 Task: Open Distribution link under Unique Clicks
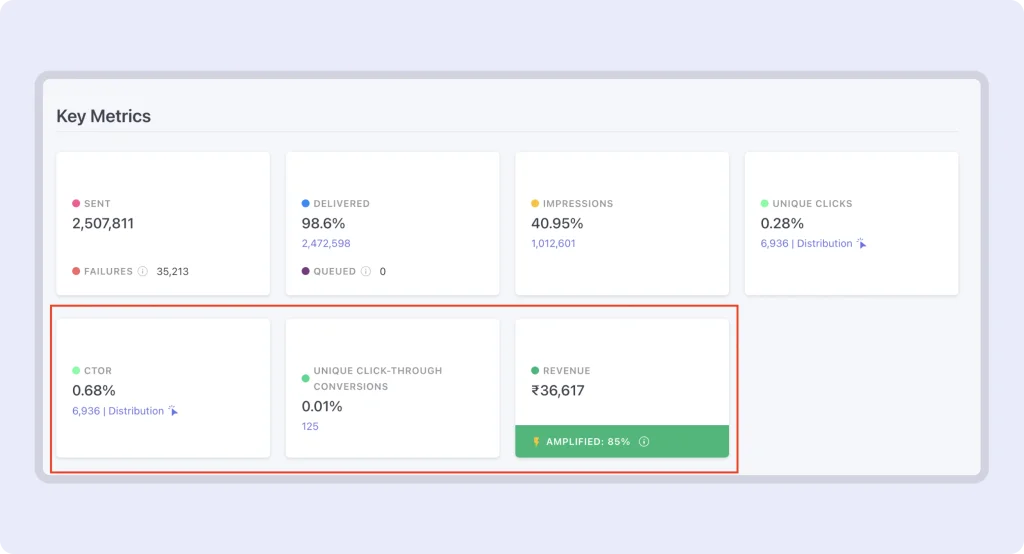coord(825,243)
